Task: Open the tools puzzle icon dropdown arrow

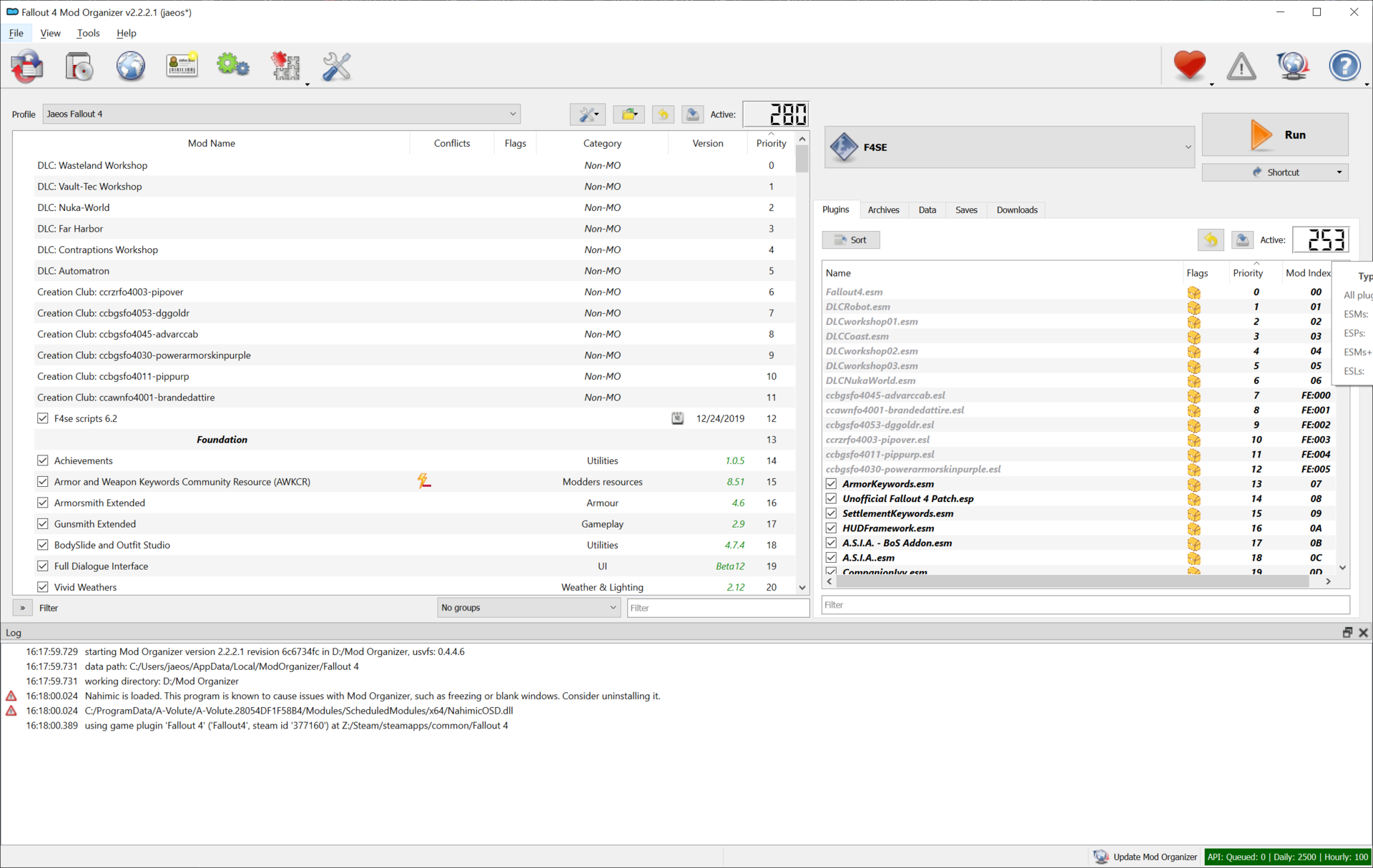Action: point(307,84)
